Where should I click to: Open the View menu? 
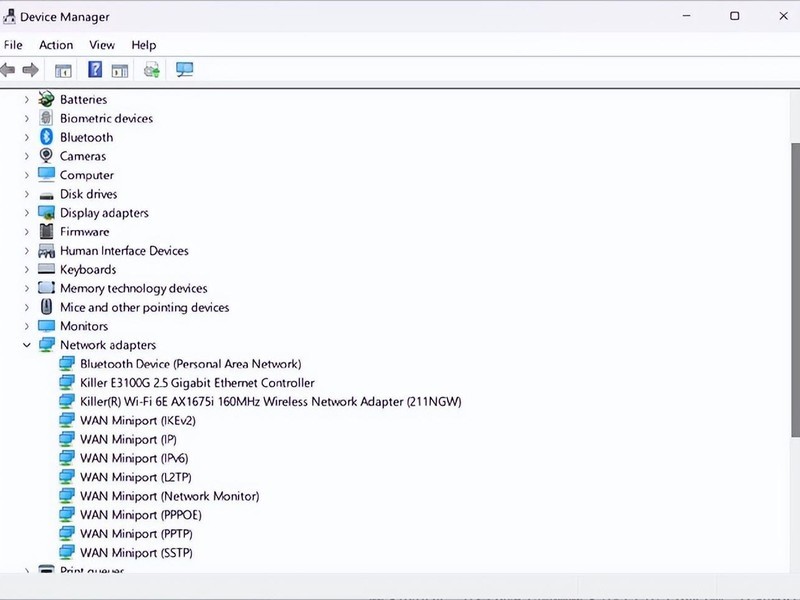coord(102,45)
